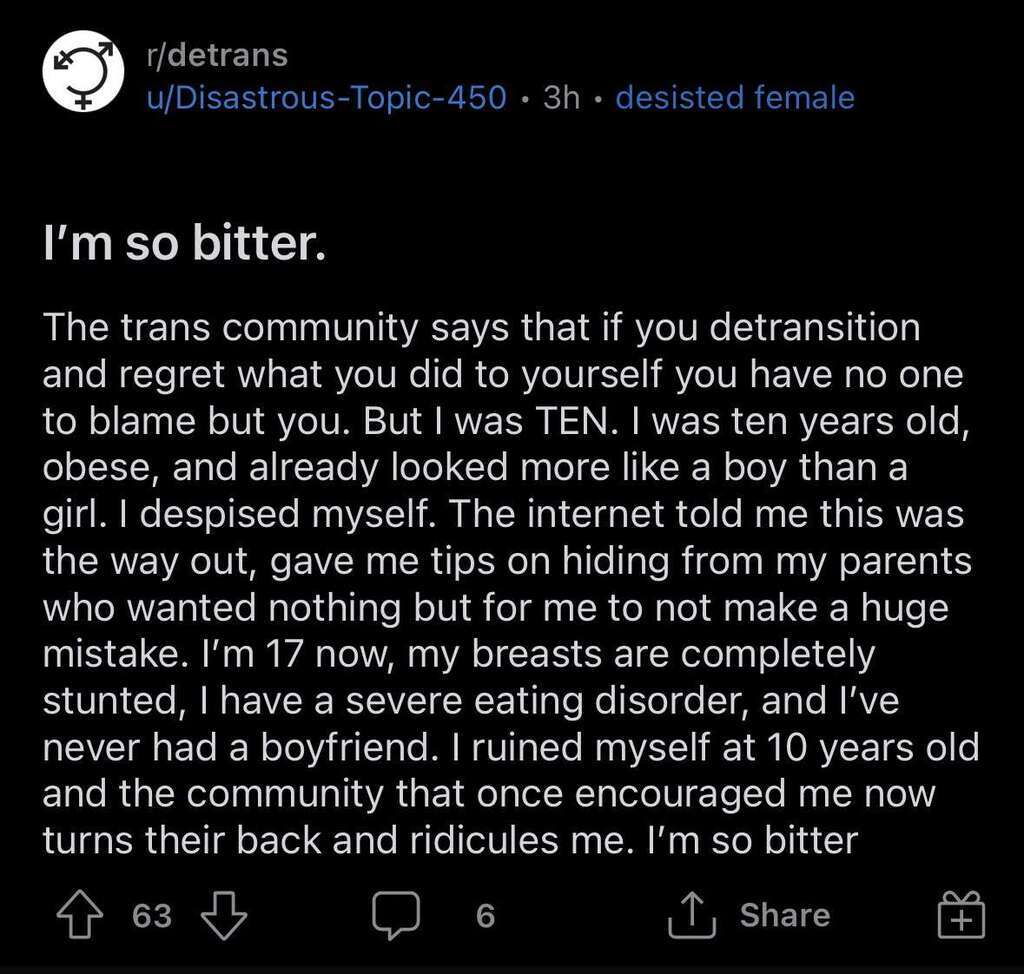The width and height of the screenshot is (1024, 974).
Task: Upvote the "I'm so bitter." post
Action: click(80, 914)
